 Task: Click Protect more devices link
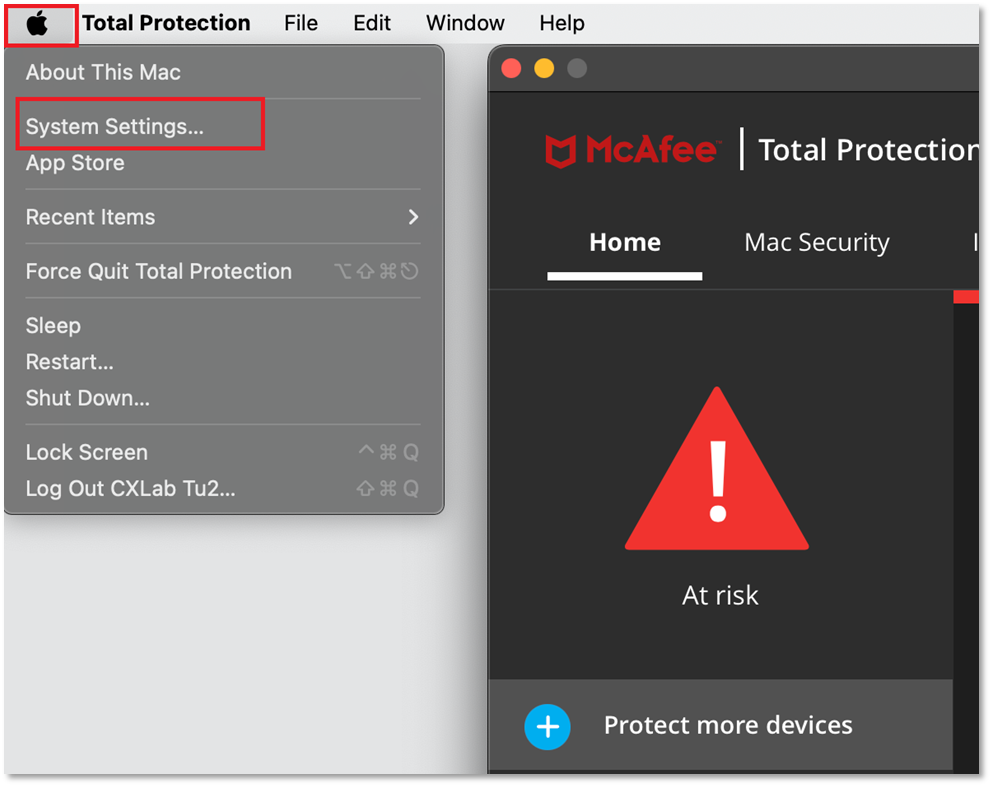pos(728,725)
